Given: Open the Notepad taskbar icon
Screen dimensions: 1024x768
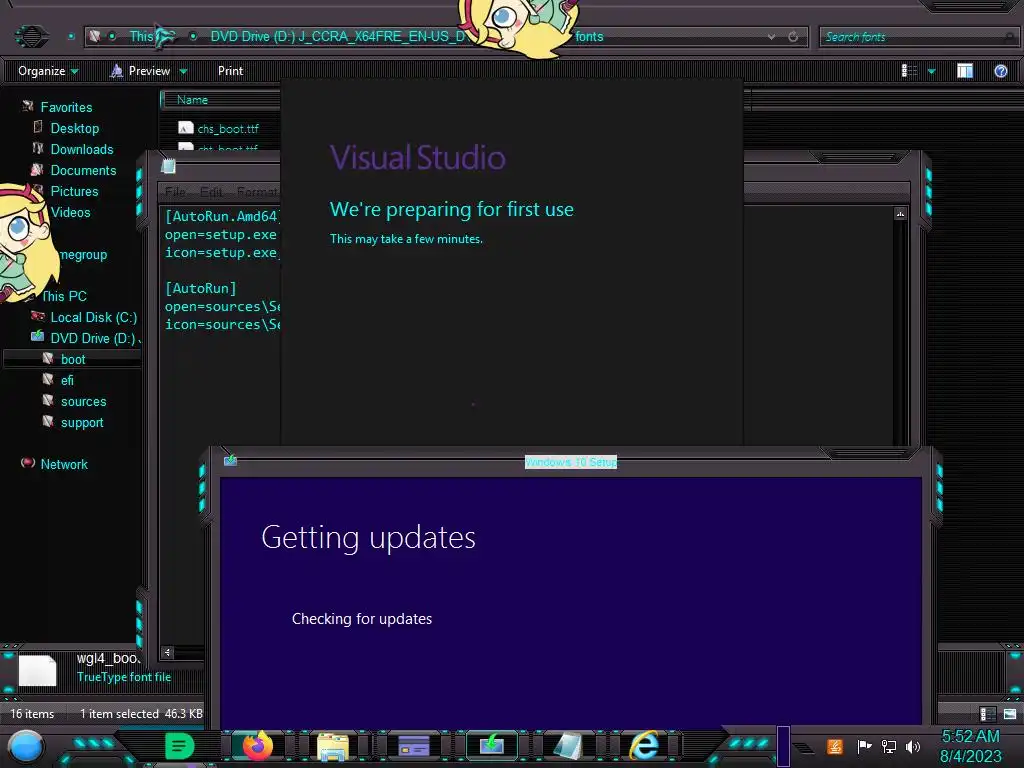Looking at the screenshot, I should pyautogui.click(x=568, y=746).
